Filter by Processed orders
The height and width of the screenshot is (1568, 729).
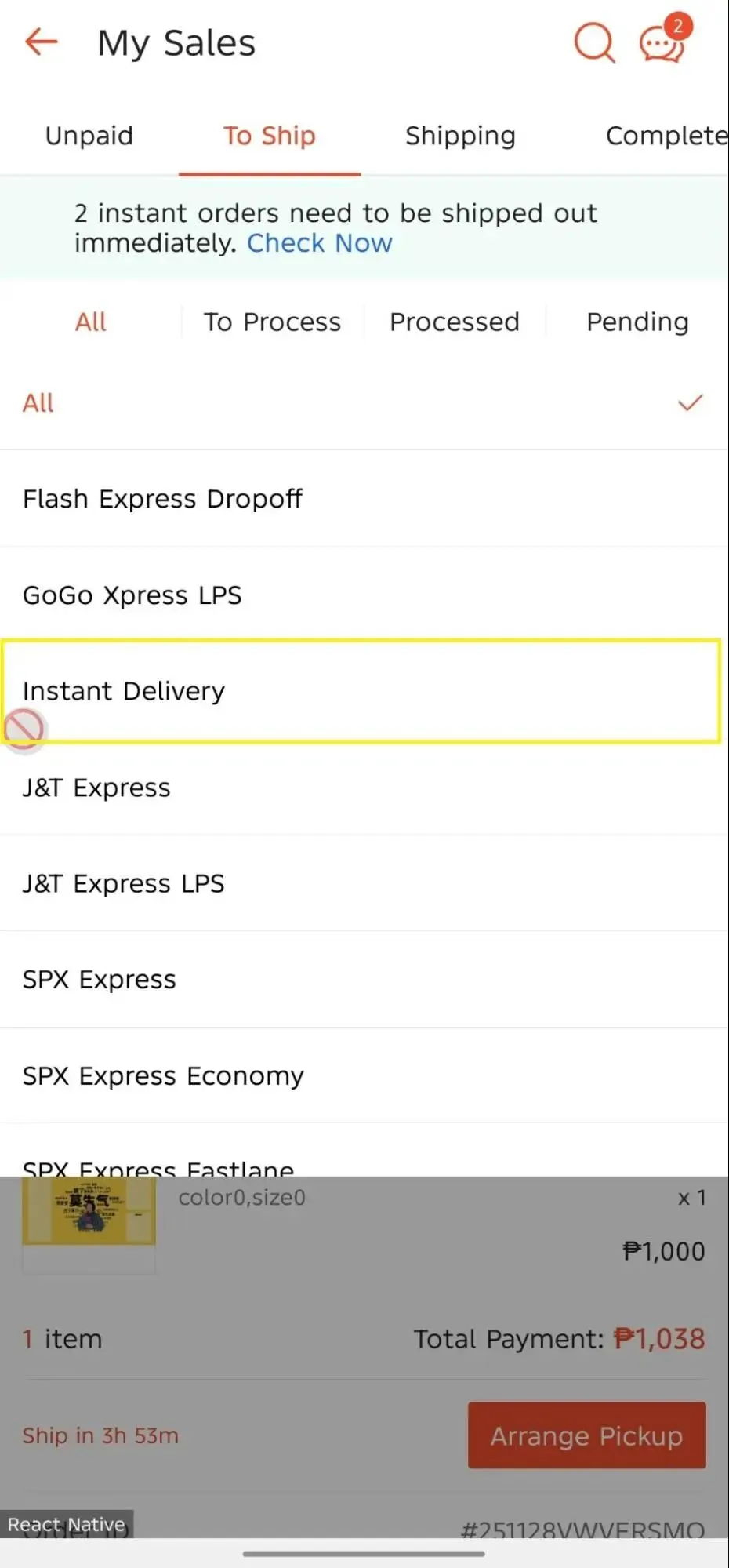(455, 322)
